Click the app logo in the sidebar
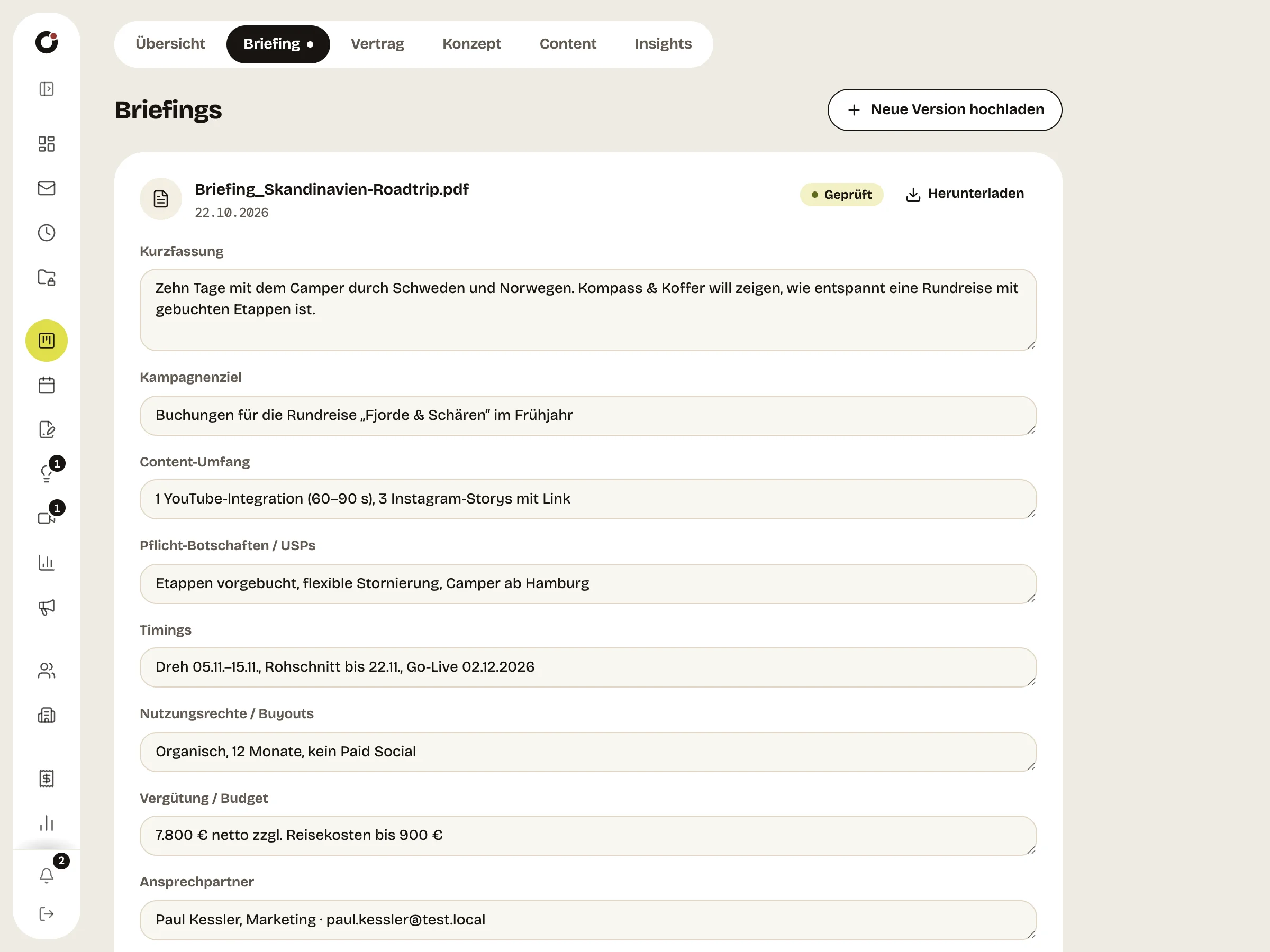 47,42
